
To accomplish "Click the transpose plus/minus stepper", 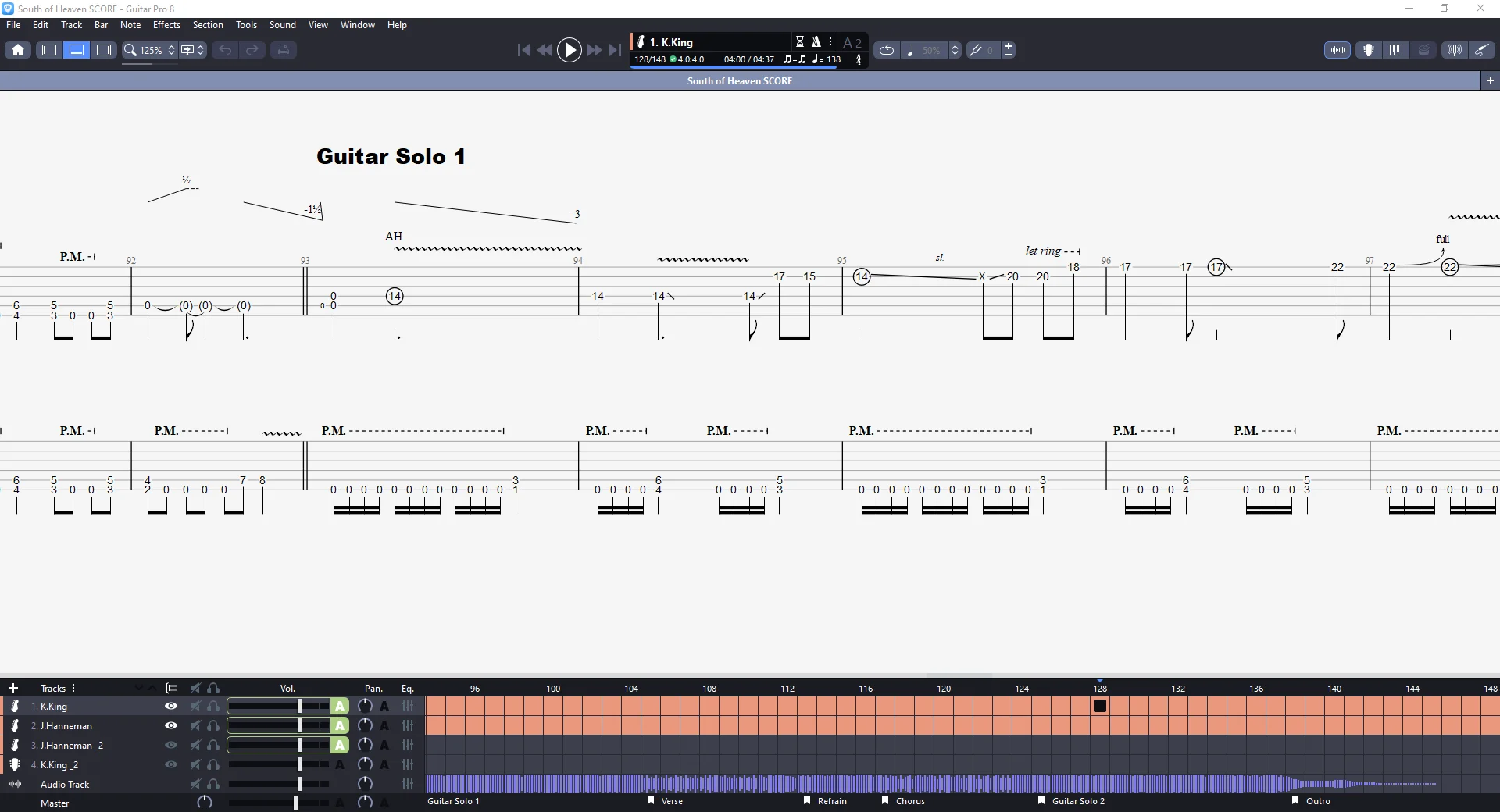I will [x=1009, y=50].
